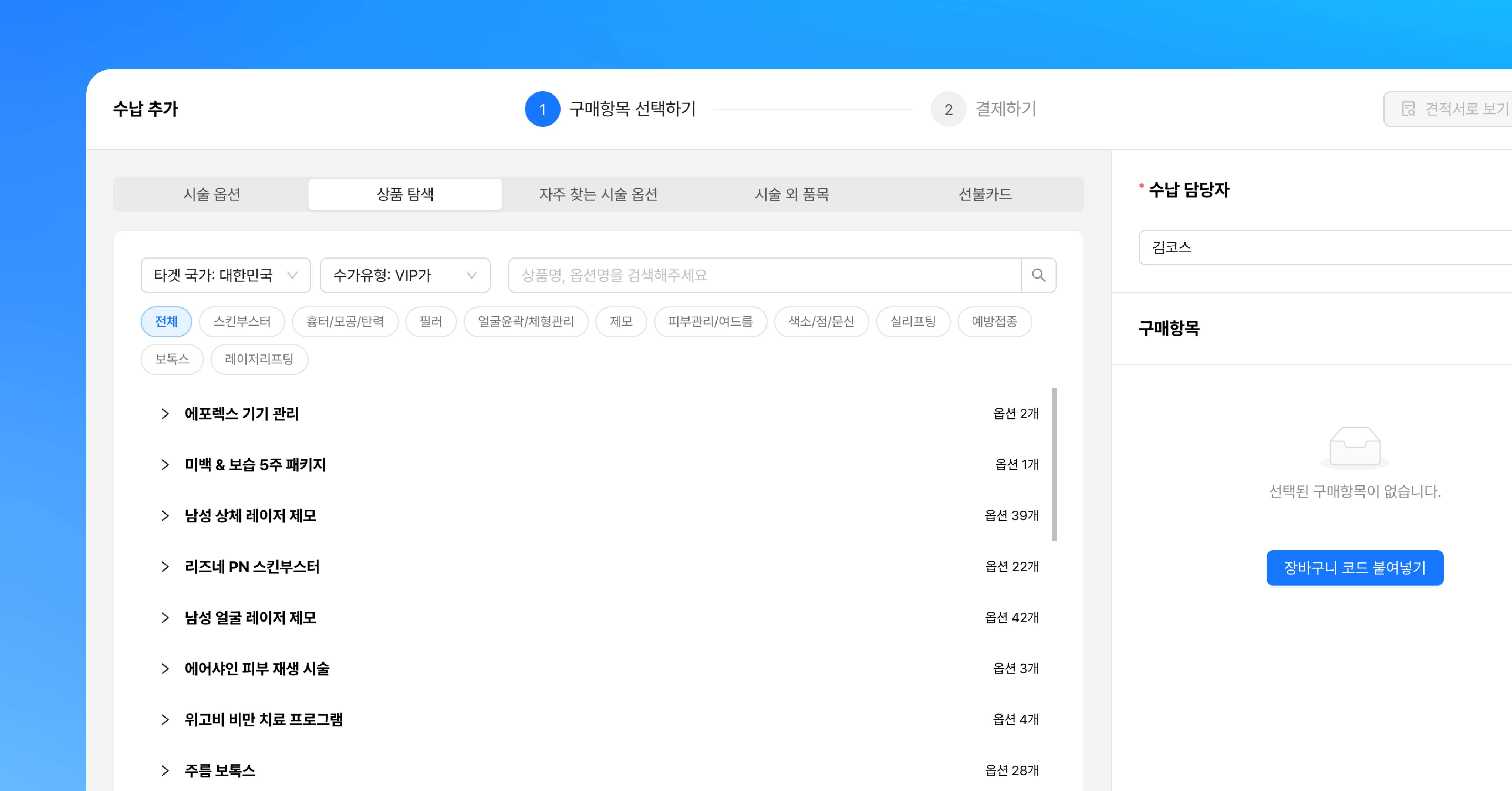Click the 옵션 42개 count text

pos(1011,618)
